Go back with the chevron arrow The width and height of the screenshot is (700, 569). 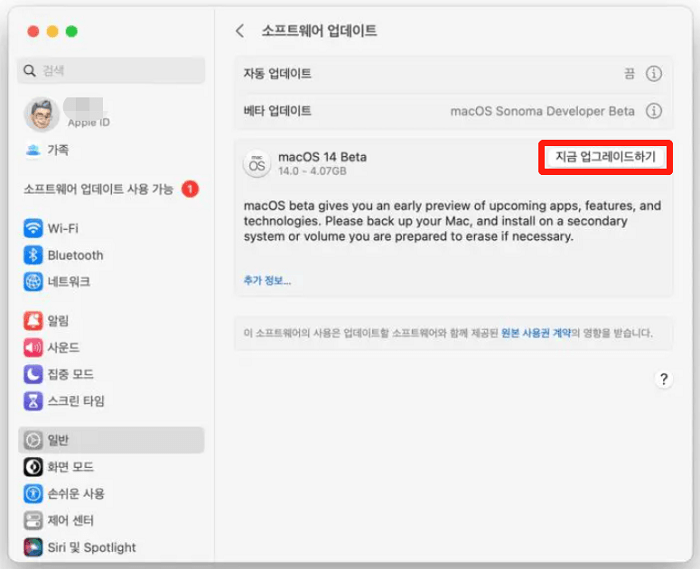[240, 31]
